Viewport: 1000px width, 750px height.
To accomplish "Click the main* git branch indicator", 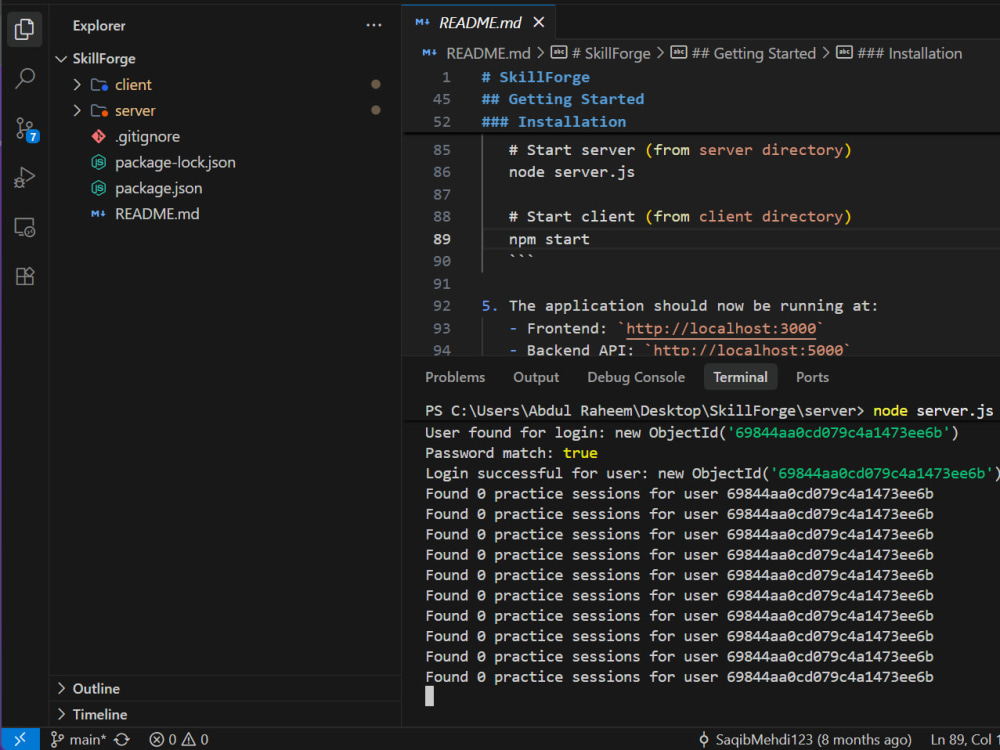I will coord(78,740).
